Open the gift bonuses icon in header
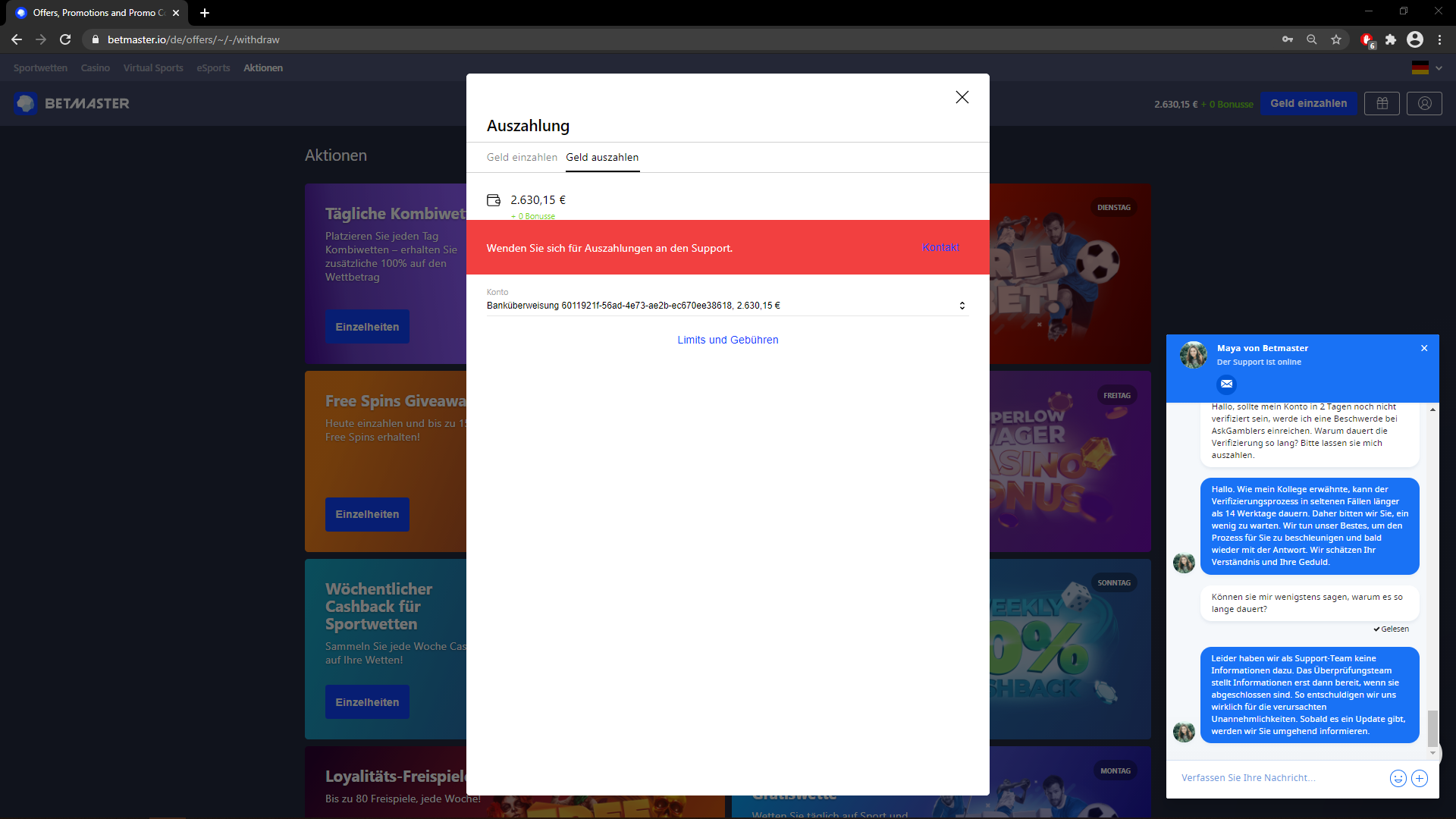 pyautogui.click(x=1382, y=103)
